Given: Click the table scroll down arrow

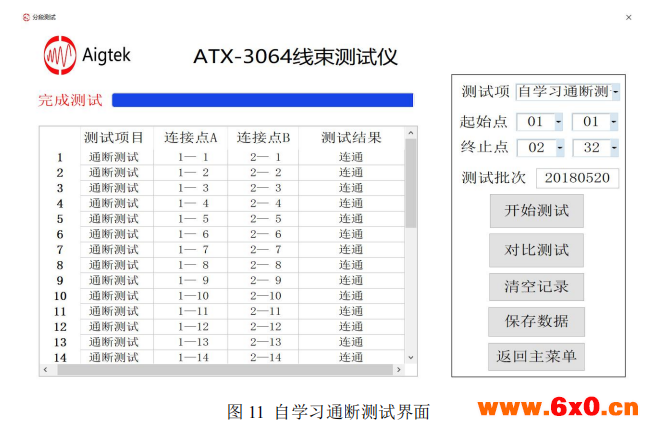Looking at the screenshot, I should coord(411,357).
